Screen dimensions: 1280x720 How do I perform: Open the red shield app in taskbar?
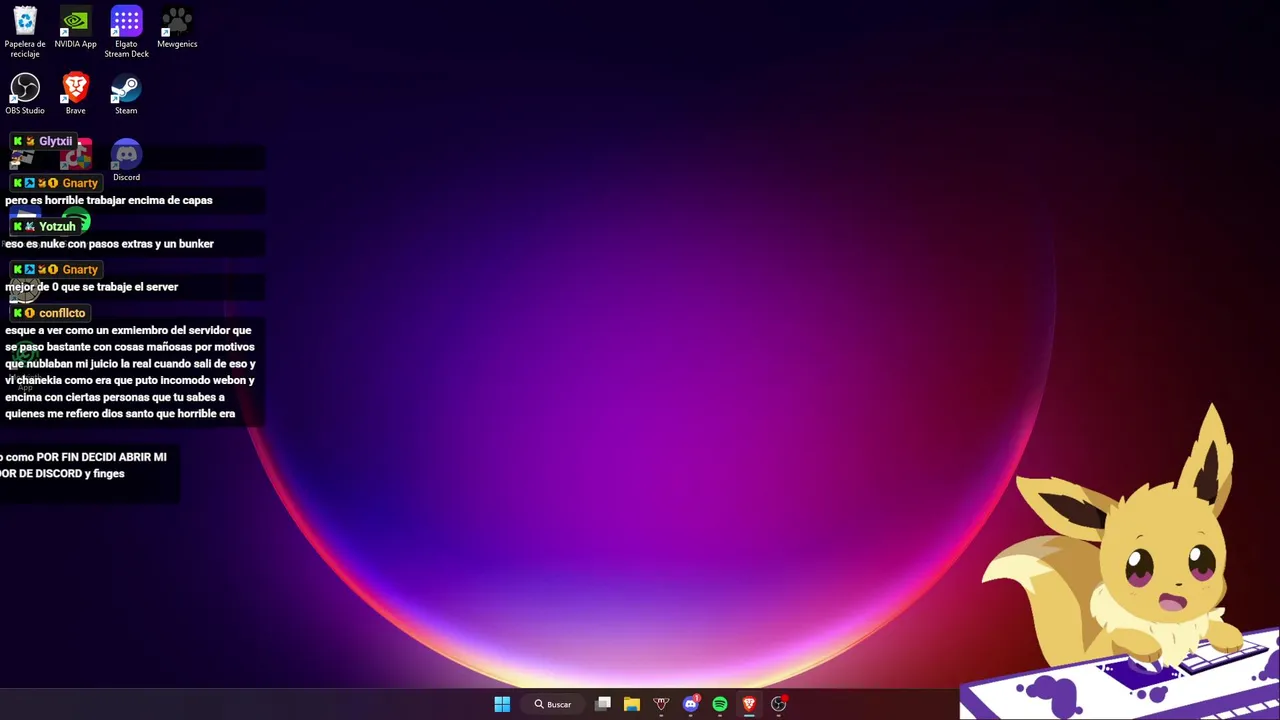coord(661,704)
